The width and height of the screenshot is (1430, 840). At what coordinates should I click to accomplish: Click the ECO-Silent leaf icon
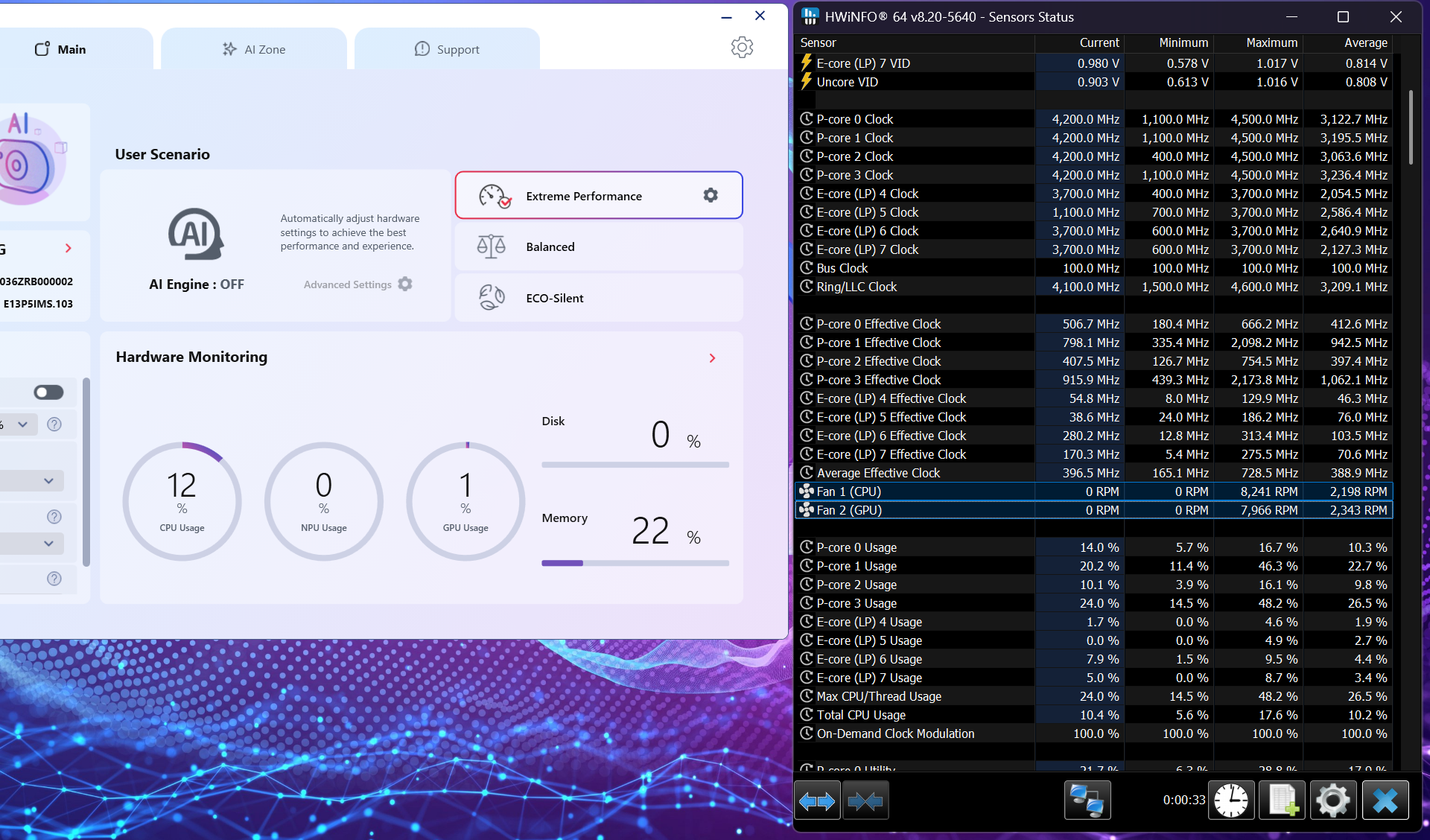pyautogui.click(x=492, y=298)
